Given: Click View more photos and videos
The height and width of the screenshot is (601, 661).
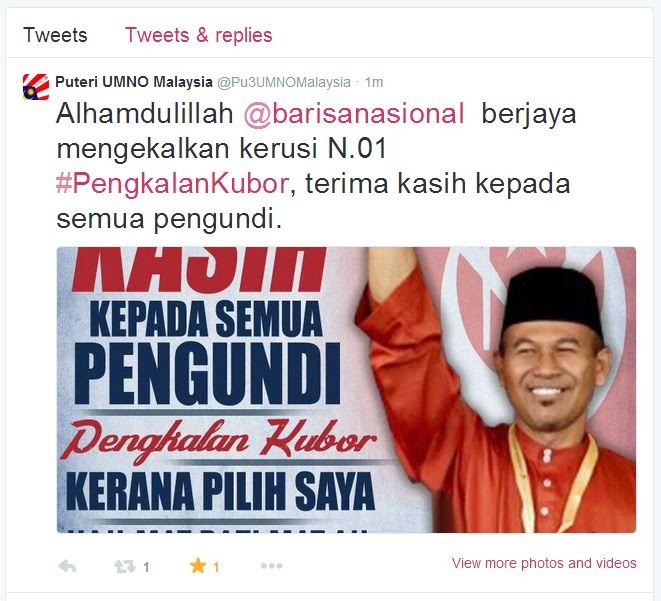Looking at the screenshot, I should pyautogui.click(x=544, y=563).
